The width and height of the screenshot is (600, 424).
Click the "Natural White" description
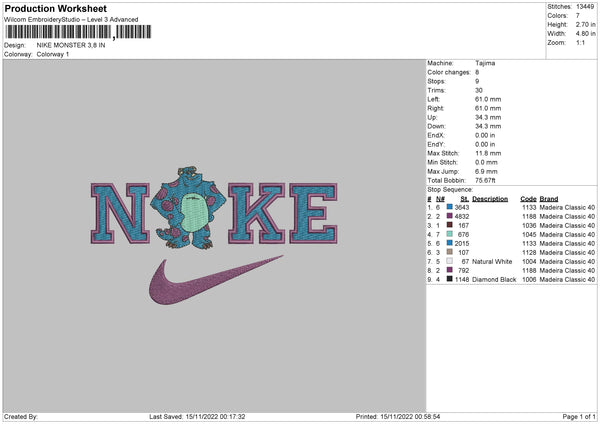492,261
